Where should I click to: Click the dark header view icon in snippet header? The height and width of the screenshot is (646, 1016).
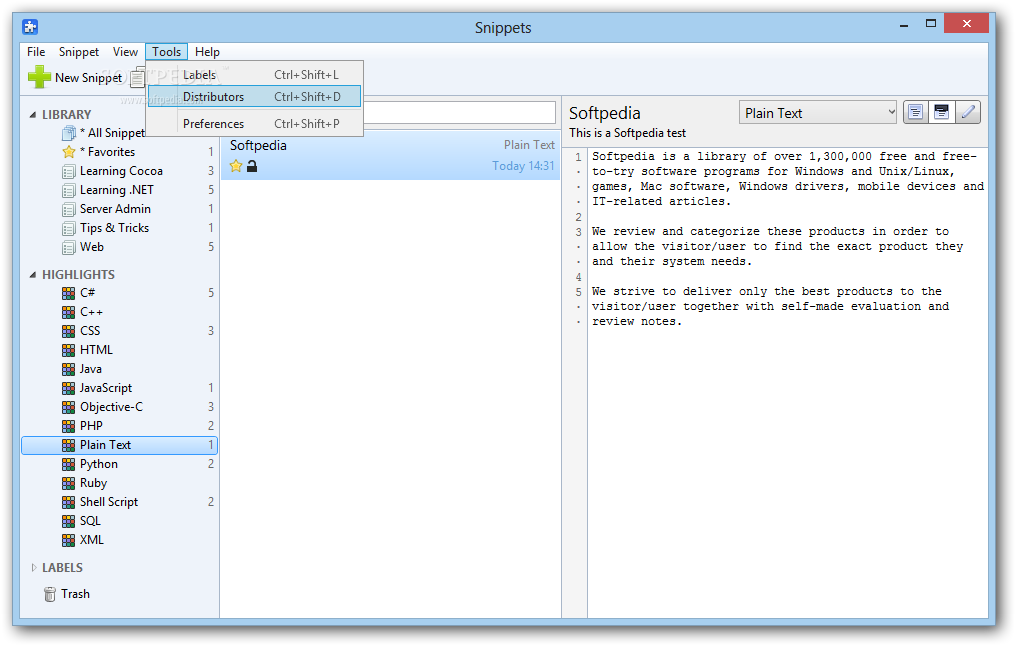click(941, 112)
